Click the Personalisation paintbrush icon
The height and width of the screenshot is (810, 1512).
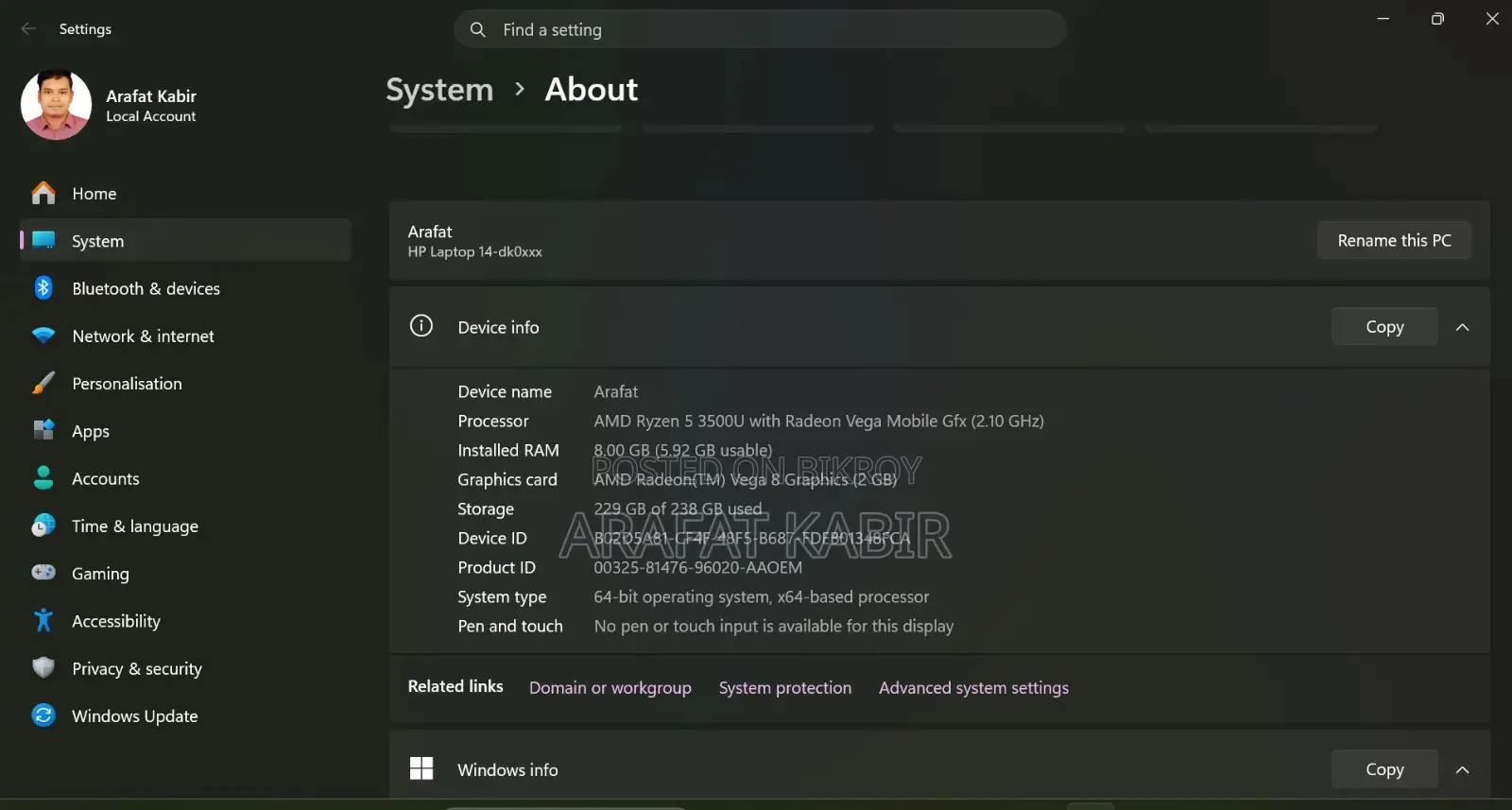click(x=43, y=383)
